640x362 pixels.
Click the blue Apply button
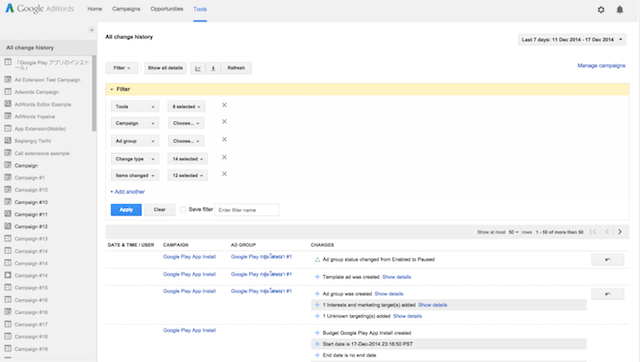126,210
